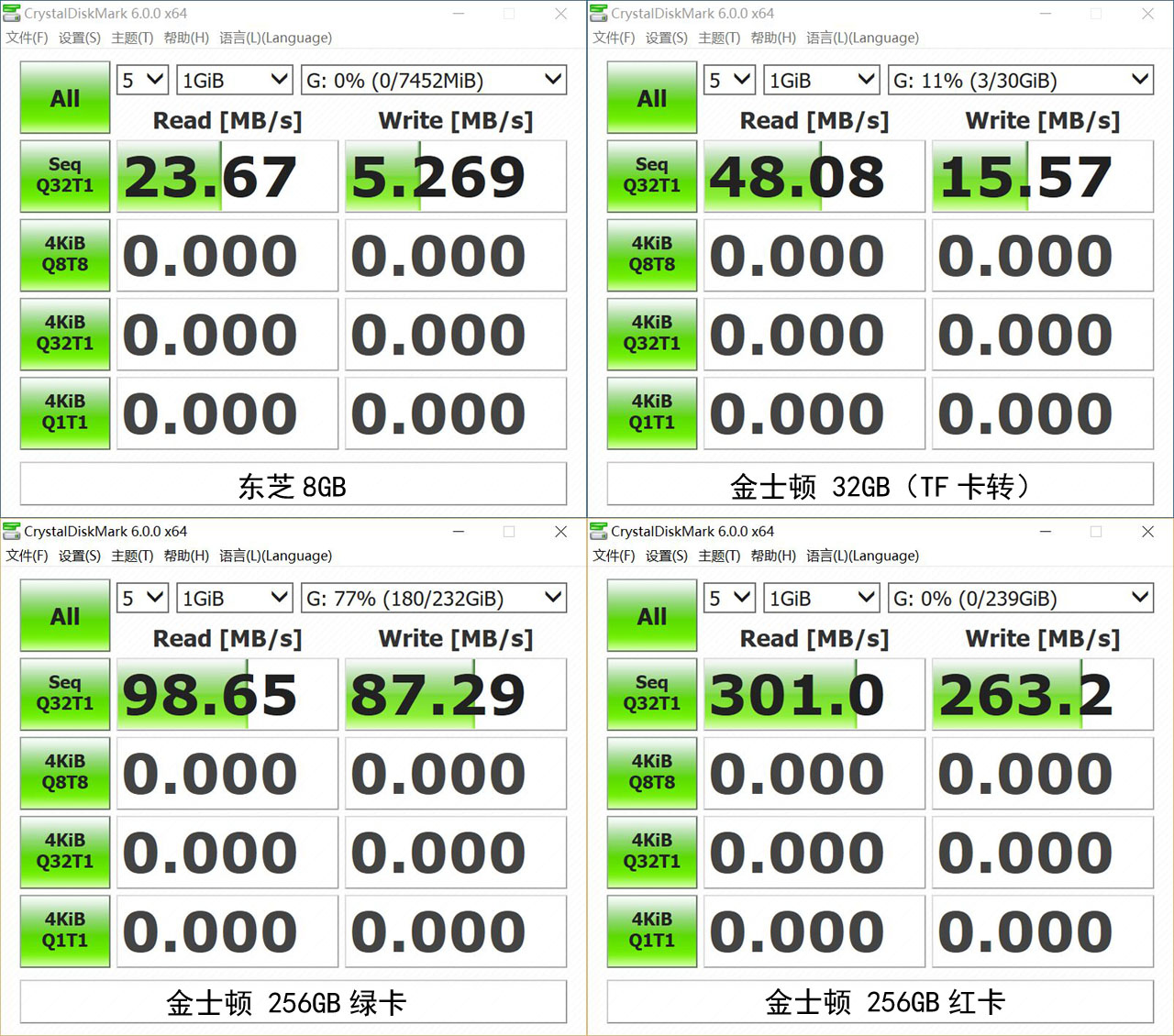Click the 23.67 sequential read result
Screen dimensions: 1174x1036
[x=227, y=176]
